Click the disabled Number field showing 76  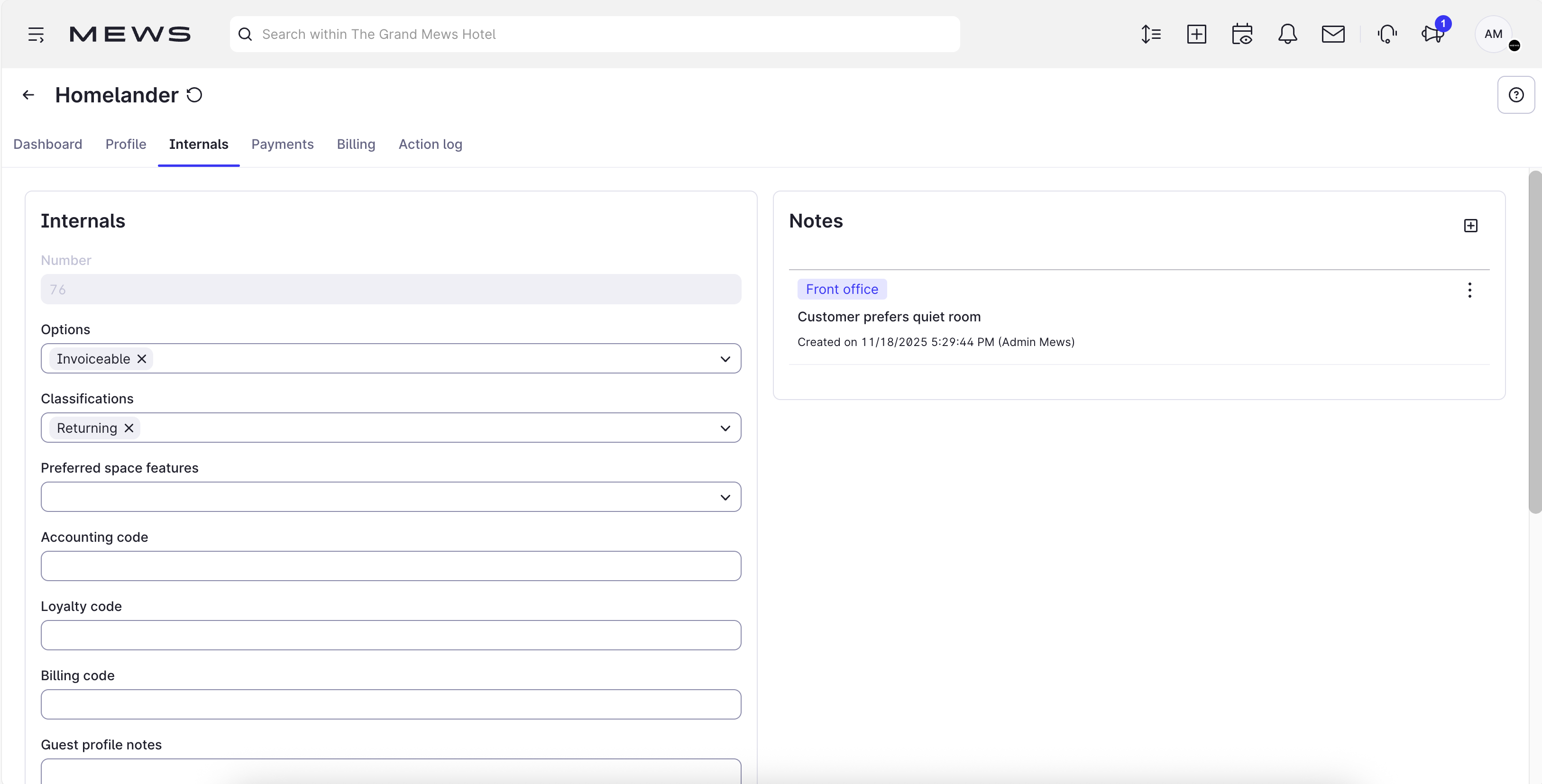(391, 289)
